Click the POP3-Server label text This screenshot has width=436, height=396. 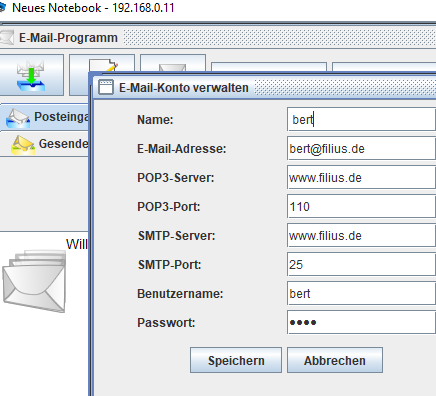point(176,178)
